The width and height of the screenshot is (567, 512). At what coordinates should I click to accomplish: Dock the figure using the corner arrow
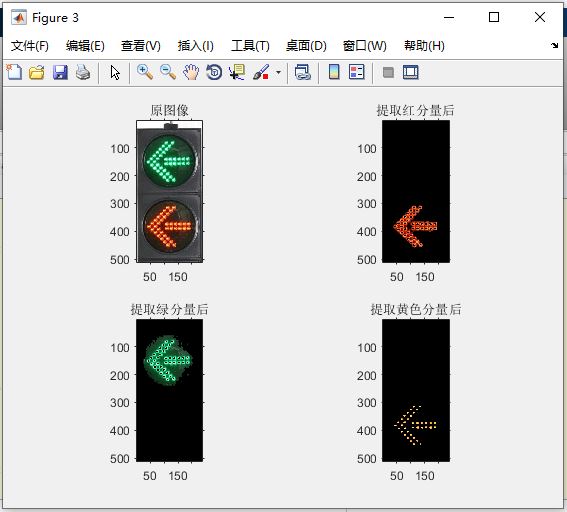pos(554,46)
